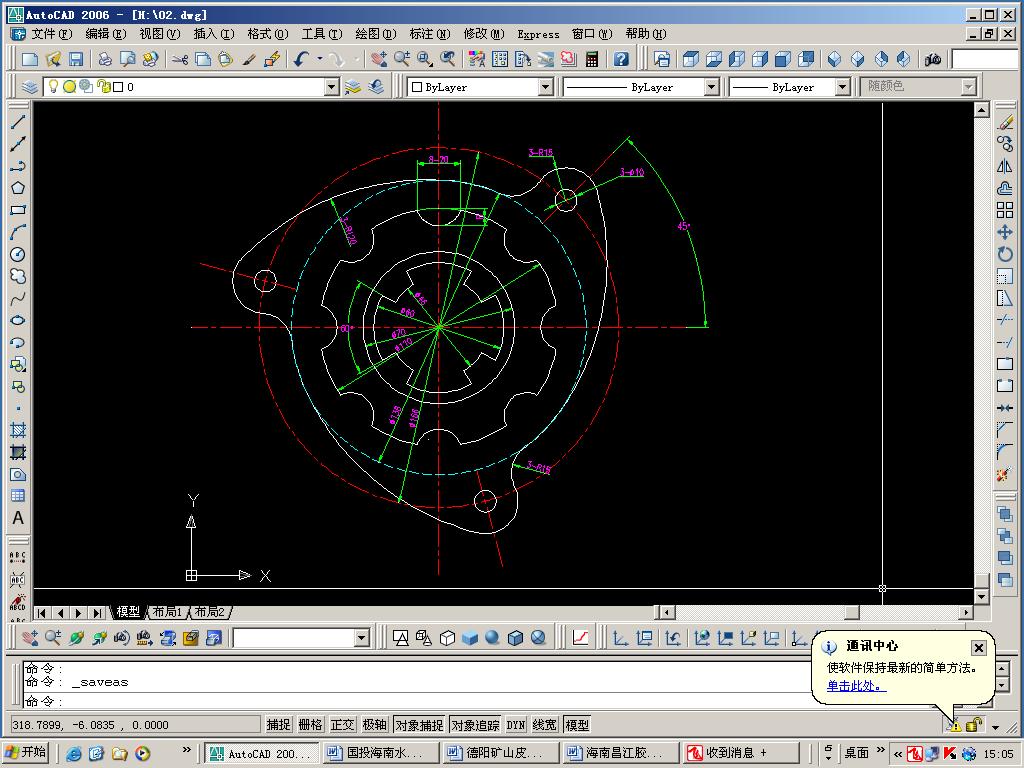This screenshot has height=768, width=1024.
Task: Select the Circle drawing tool
Action: point(18,254)
